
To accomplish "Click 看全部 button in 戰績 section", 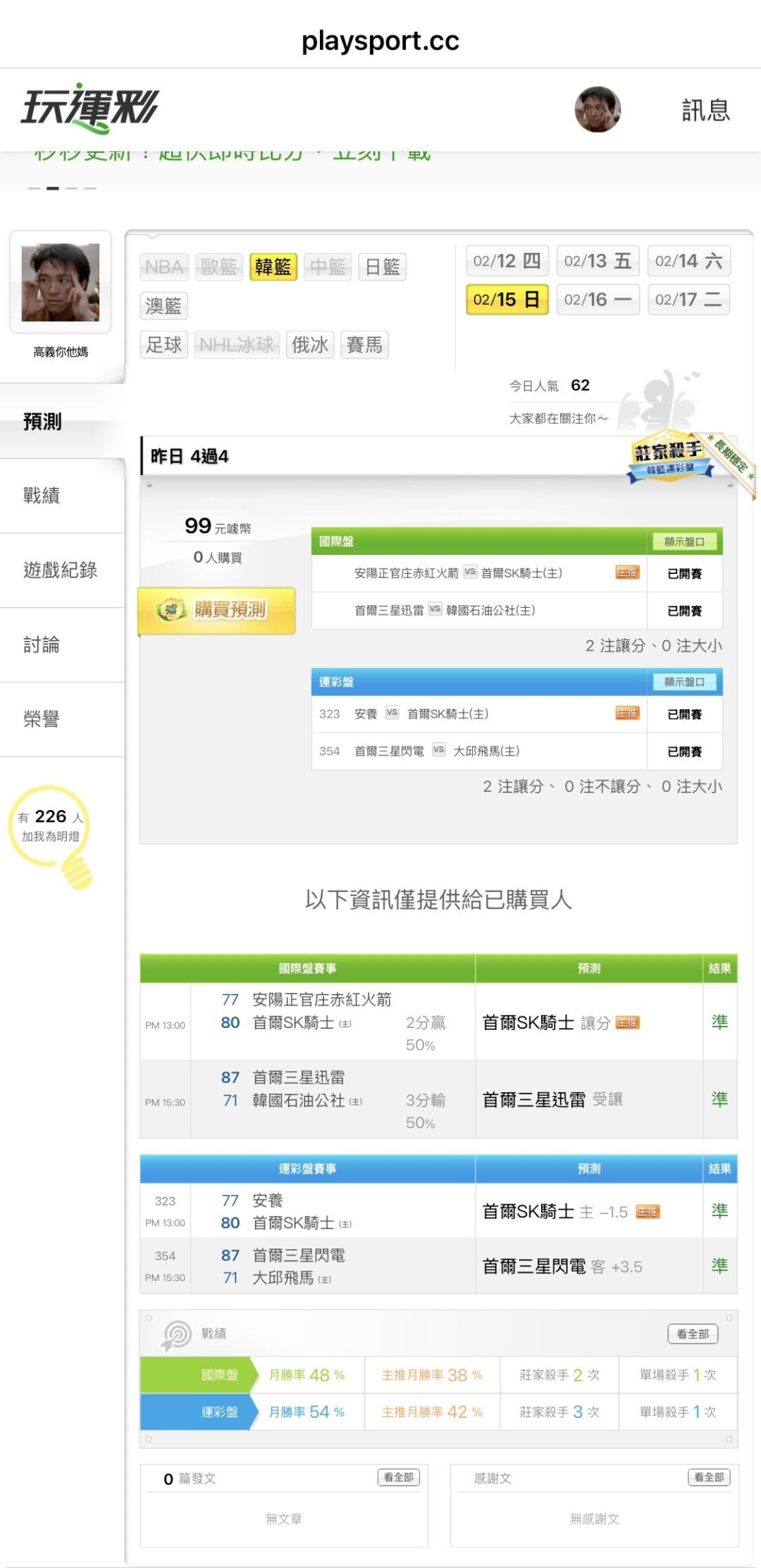I will [693, 1334].
